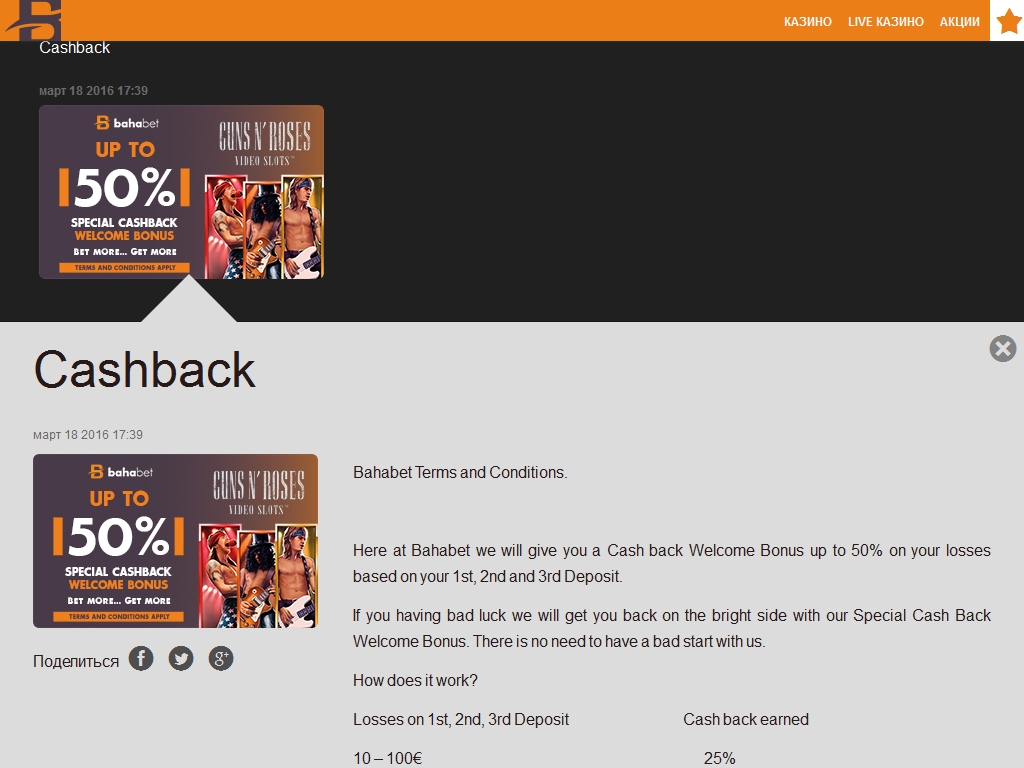Click the upper date март 18 2016 17:39
Image resolution: width=1024 pixels, height=768 pixels.
[93, 91]
